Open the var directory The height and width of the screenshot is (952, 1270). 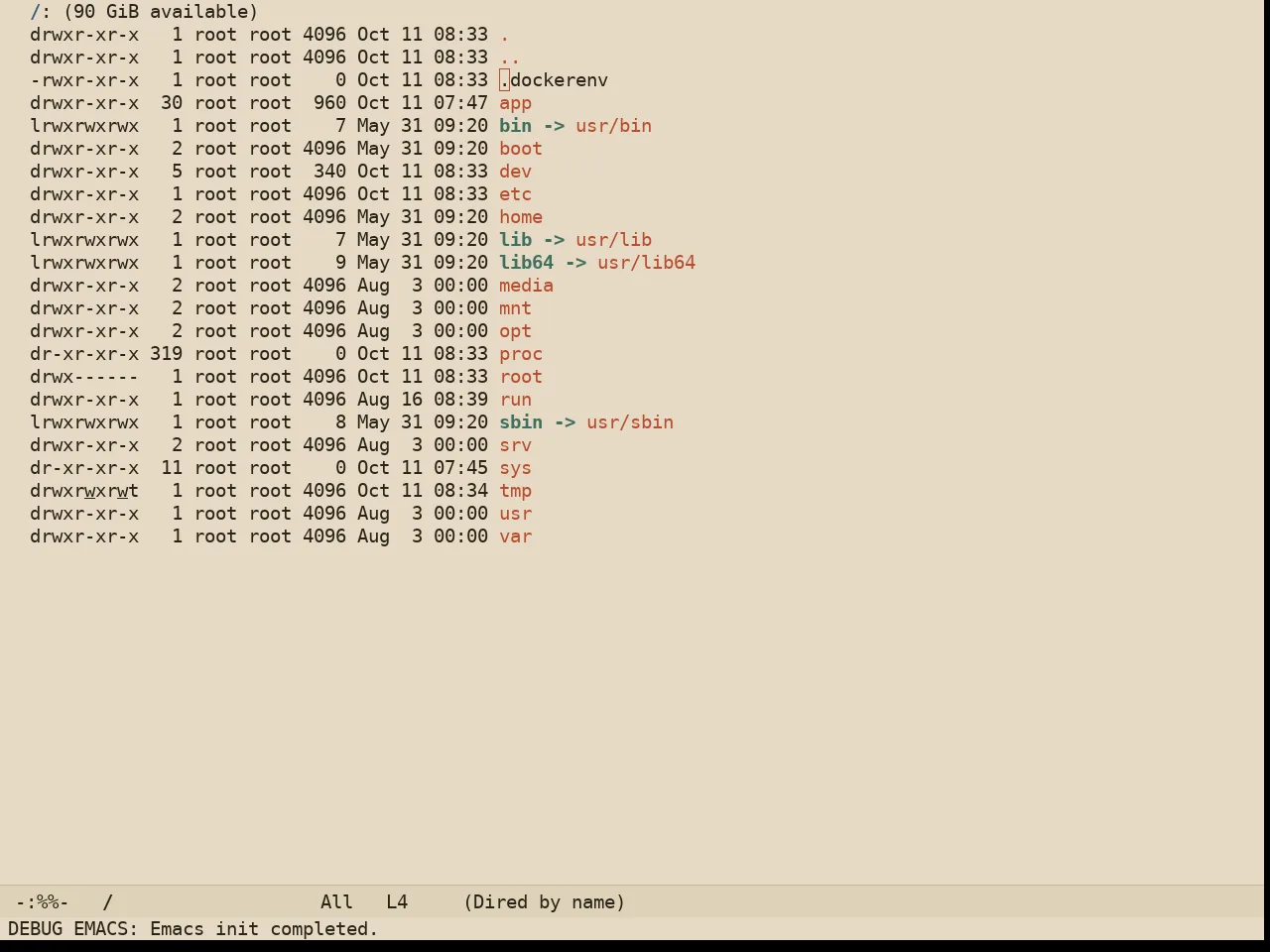click(x=515, y=536)
